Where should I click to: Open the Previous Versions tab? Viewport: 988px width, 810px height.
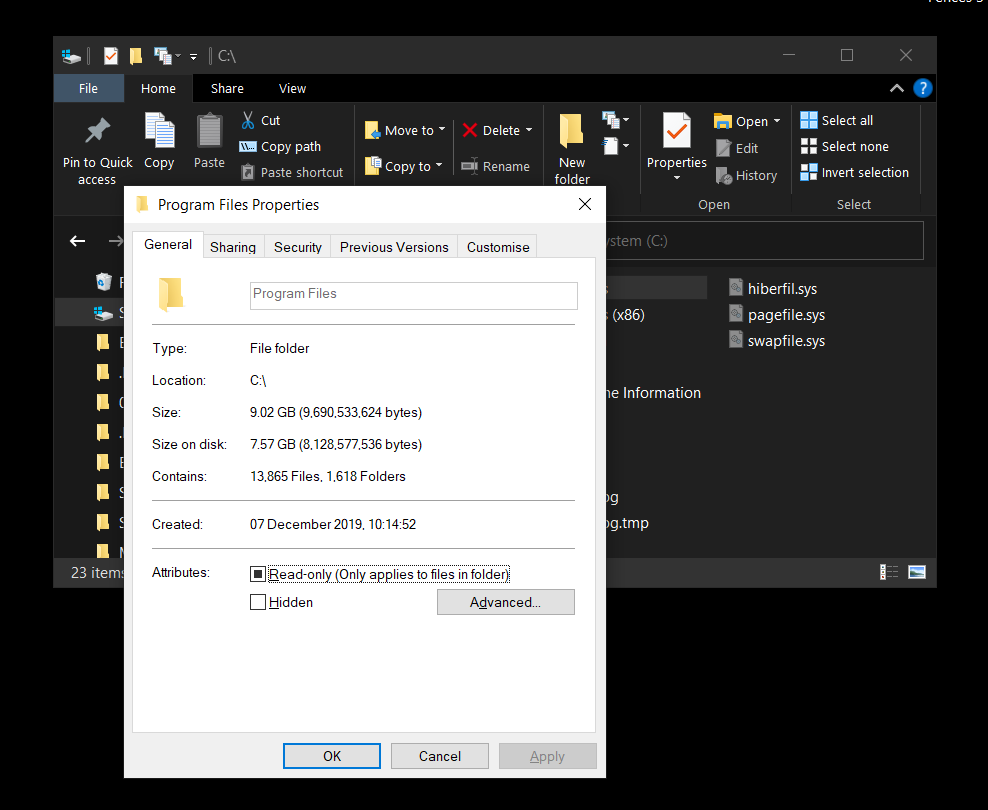click(x=394, y=247)
